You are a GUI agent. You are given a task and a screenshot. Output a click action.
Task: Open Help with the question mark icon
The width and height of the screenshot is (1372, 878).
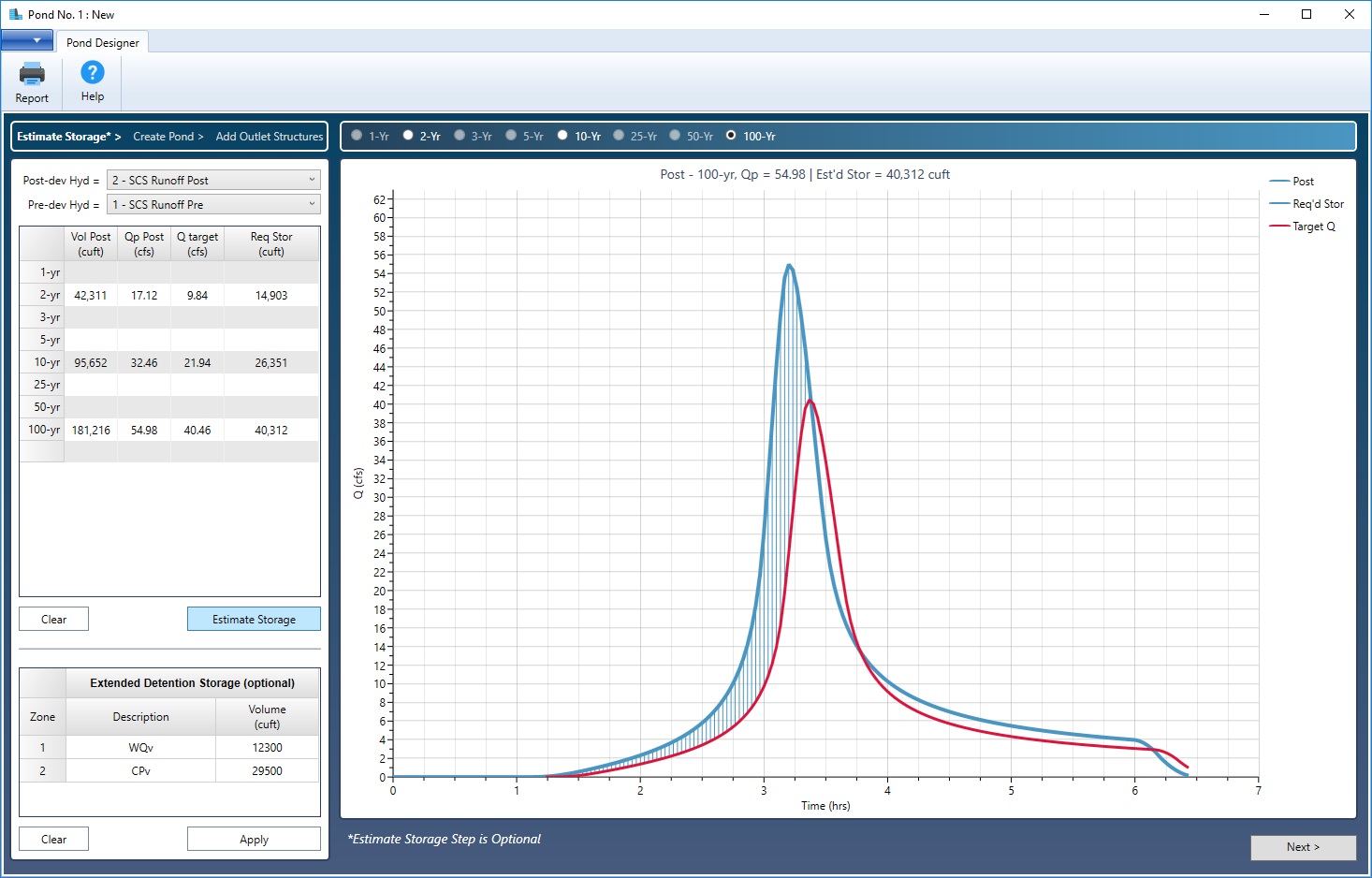tap(93, 73)
